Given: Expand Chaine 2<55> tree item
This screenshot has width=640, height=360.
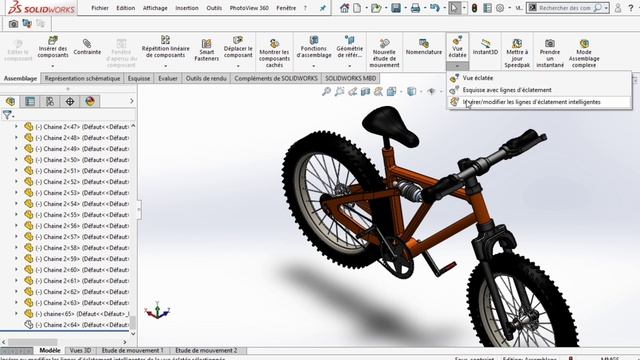Looking at the screenshot, I should pos(16,215).
